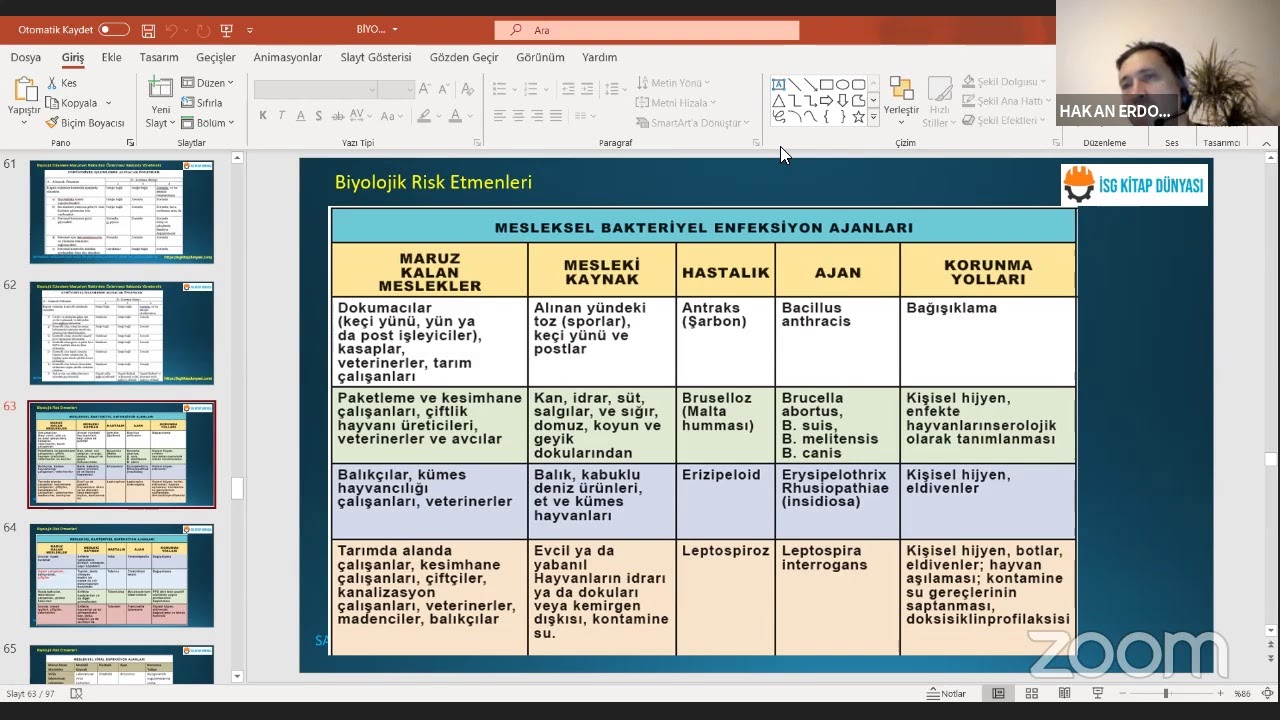1280x720 pixels.
Task: Click the center align icon
Action: click(518, 116)
